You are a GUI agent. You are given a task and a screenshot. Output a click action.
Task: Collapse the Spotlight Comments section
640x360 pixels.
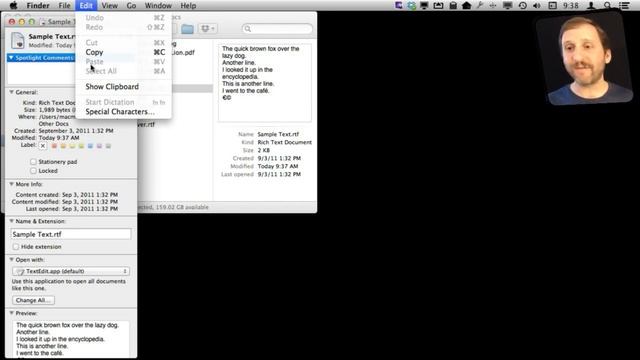pos(11,58)
